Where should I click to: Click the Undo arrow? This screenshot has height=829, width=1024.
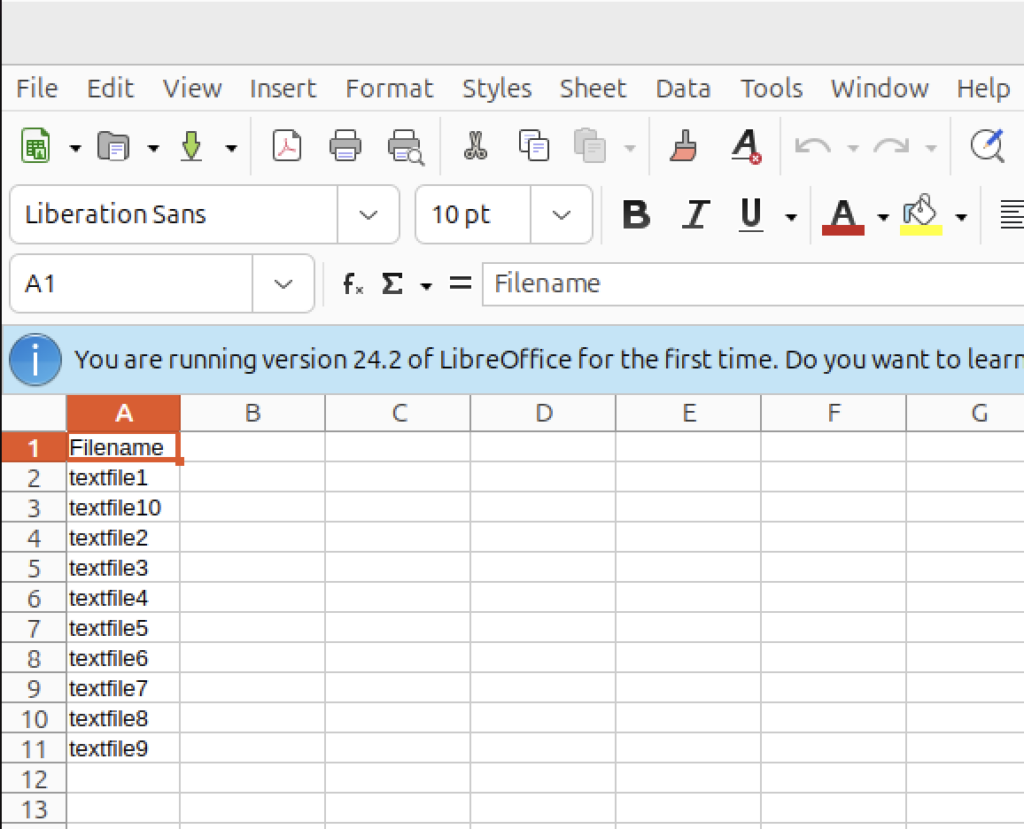812,146
